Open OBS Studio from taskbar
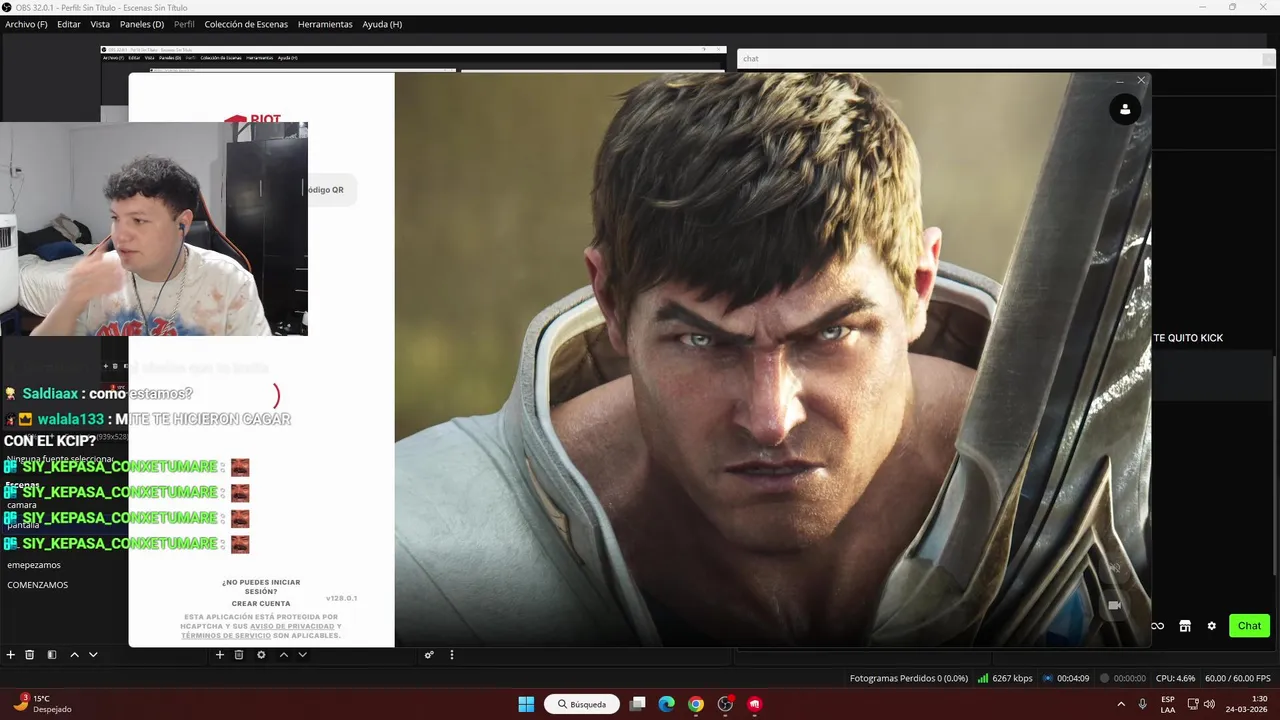Viewport: 1280px width, 720px height. (725, 704)
